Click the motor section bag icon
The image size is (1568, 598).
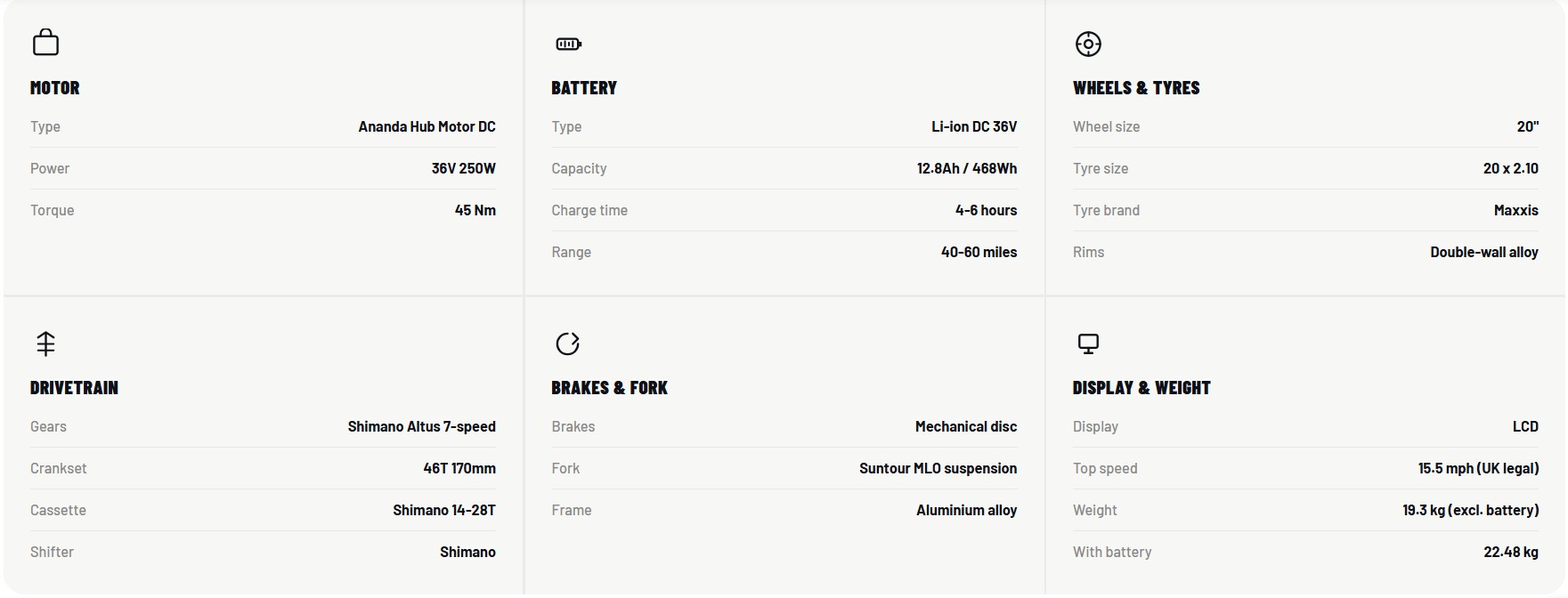pos(45,42)
